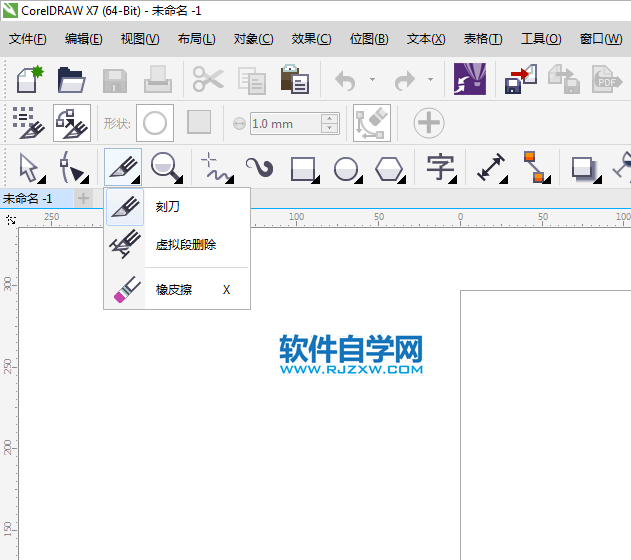Select the Parallel Dimension tool
The image size is (631, 560).
pyautogui.click(x=491, y=167)
